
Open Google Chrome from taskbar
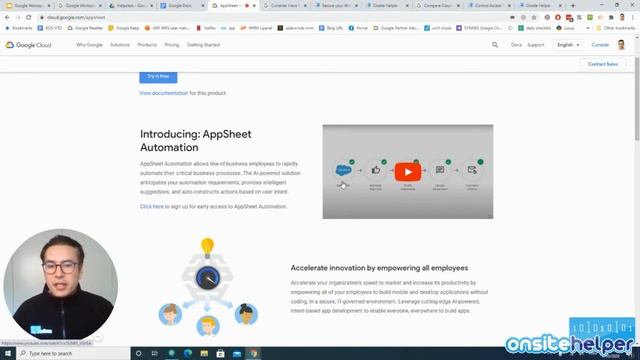(x=253, y=353)
